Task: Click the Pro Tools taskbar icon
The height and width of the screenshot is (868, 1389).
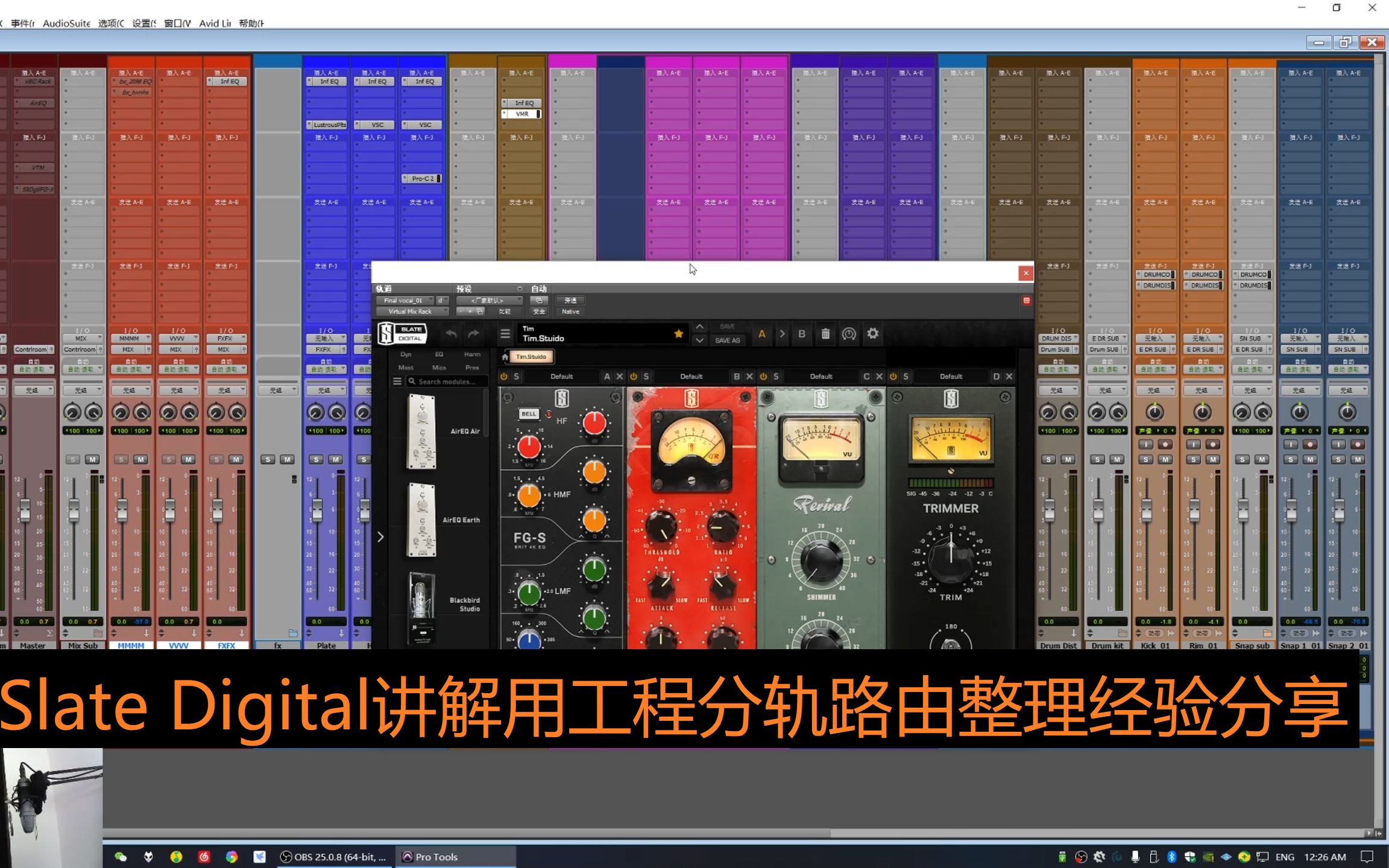Action: [437, 857]
